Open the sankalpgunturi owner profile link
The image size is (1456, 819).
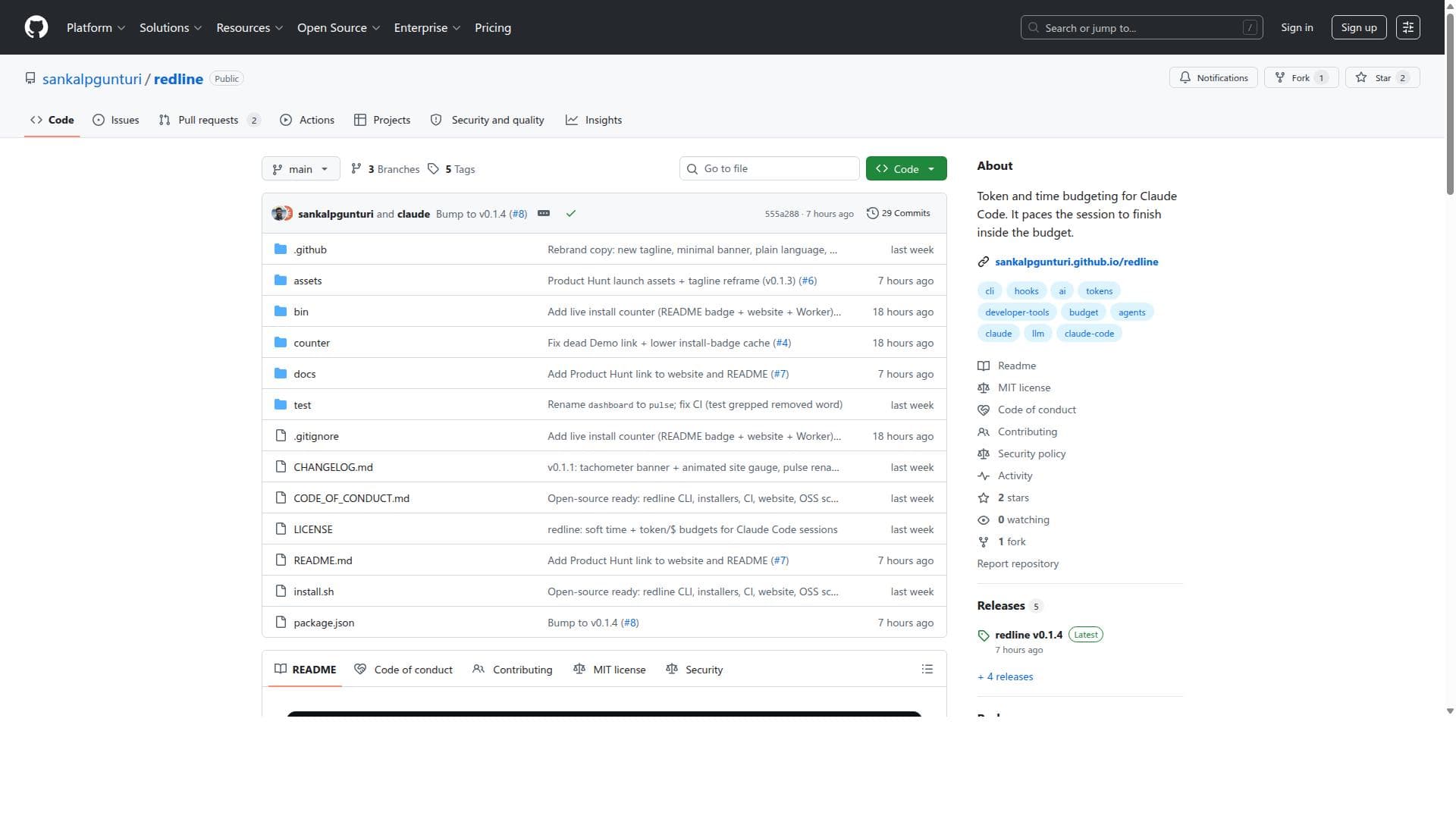(92, 79)
